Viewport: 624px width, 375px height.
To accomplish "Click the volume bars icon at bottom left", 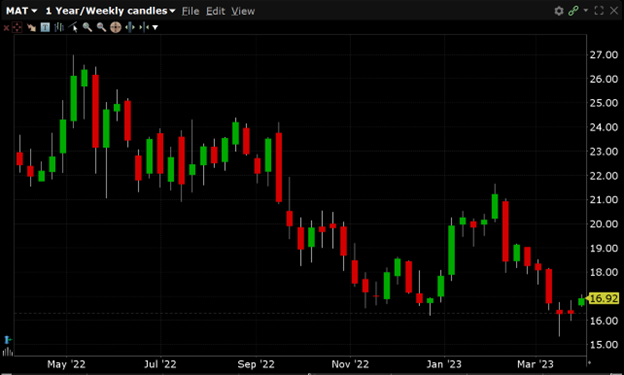I will coord(8,352).
